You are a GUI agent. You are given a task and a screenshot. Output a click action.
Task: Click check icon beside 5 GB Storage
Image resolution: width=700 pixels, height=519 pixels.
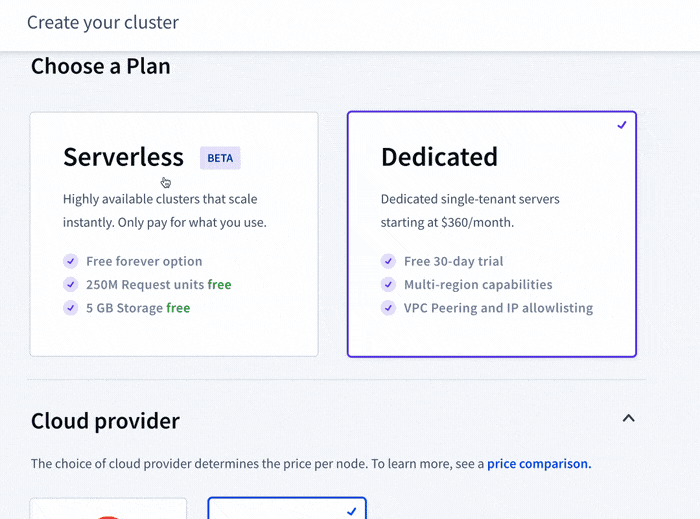point(70,308)
